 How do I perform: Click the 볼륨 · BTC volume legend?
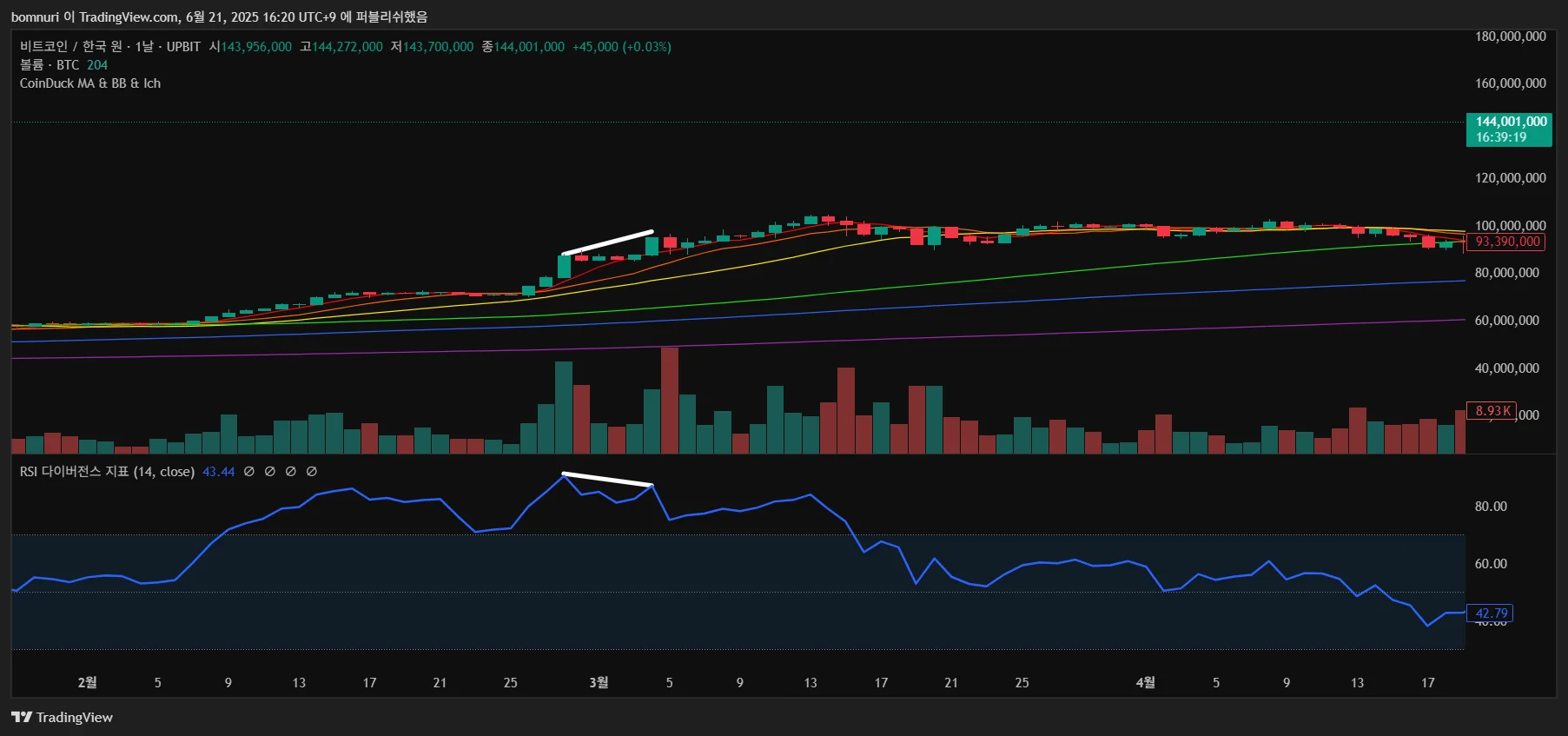point(63,65)
